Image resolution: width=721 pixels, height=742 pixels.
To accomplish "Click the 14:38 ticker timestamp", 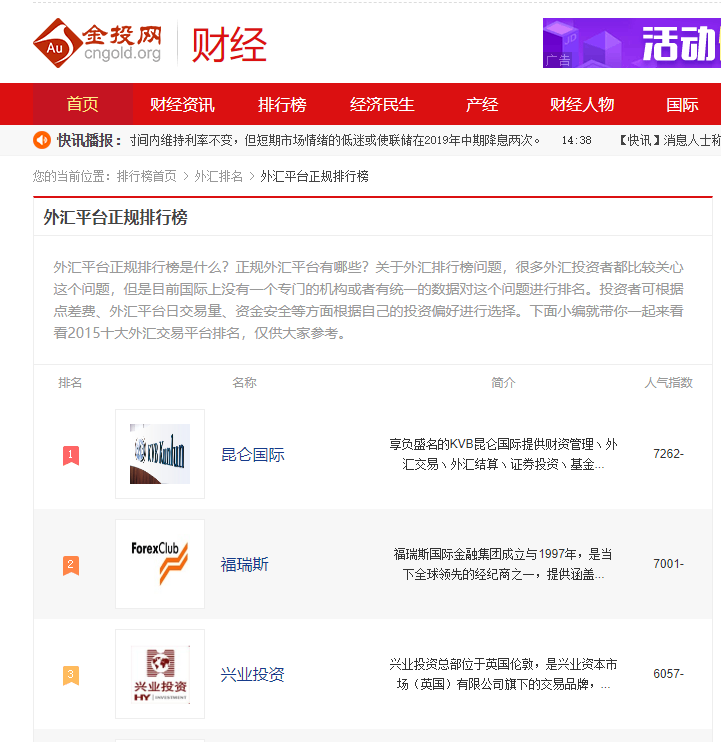I will pyautogui.click(x=576, y=141).
